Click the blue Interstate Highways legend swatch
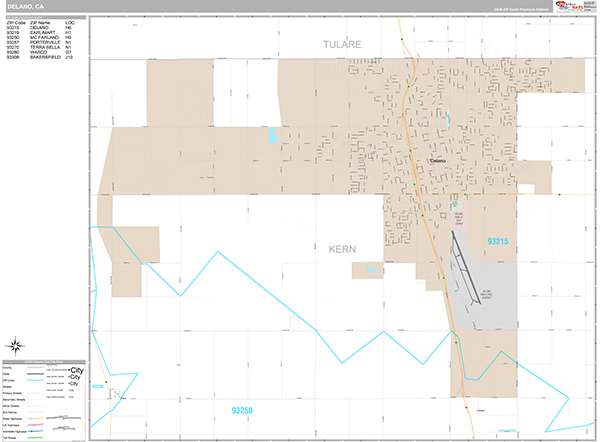The height and width of the screenshot is (442, 600). (x=35, y=431)
